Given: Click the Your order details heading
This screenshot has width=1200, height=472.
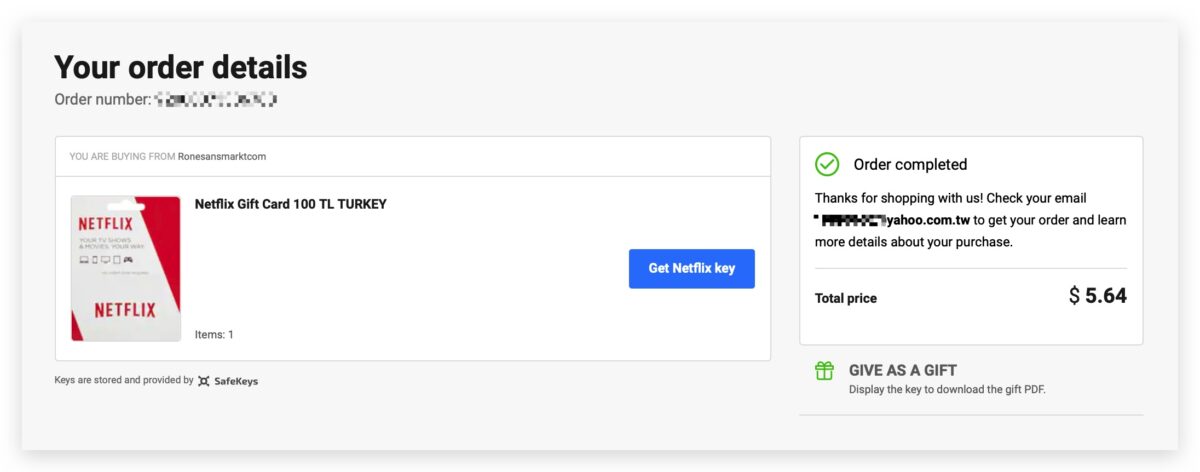Looking at the screenshot, I should click(181, 67).
